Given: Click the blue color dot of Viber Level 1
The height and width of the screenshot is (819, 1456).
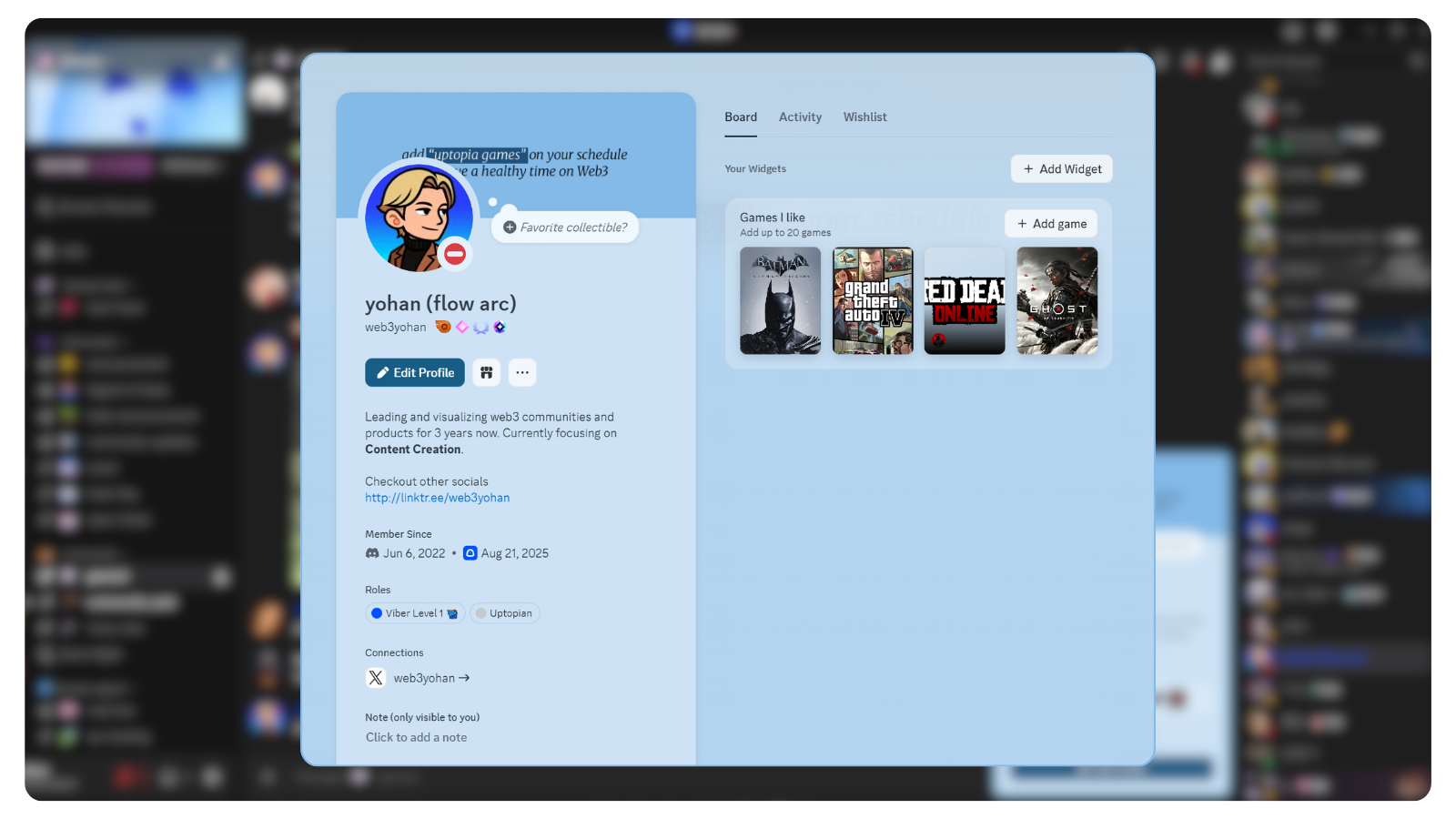Looking at the screenshot, I should pos(377,613).
